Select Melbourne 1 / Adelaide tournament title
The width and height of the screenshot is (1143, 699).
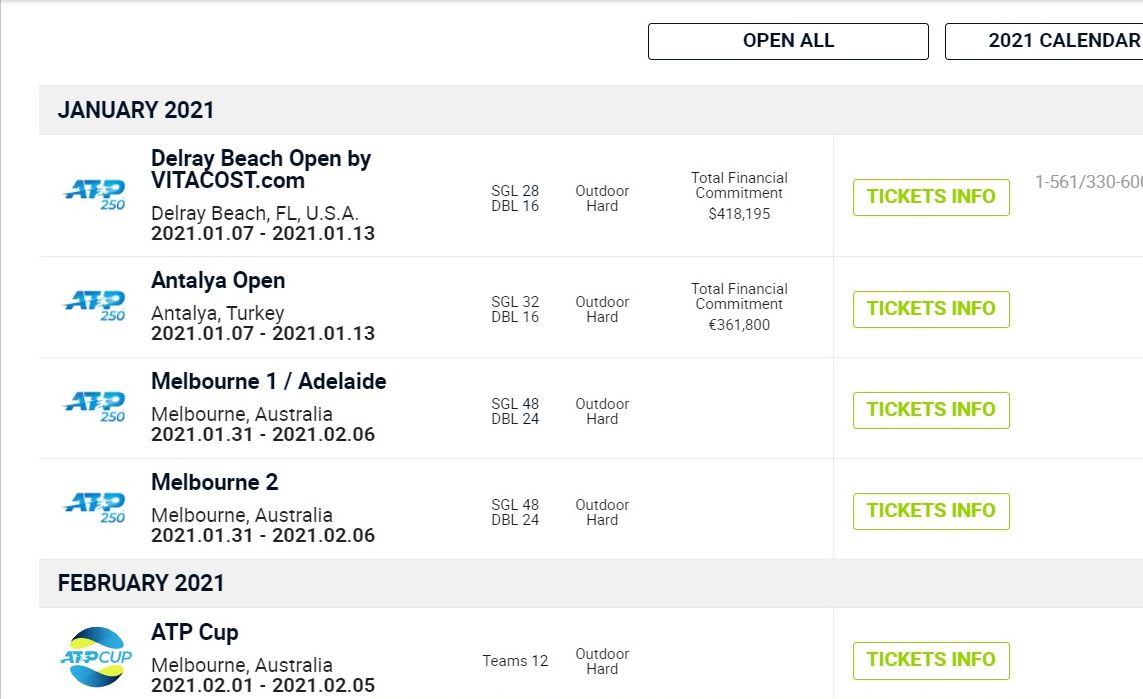268,382
